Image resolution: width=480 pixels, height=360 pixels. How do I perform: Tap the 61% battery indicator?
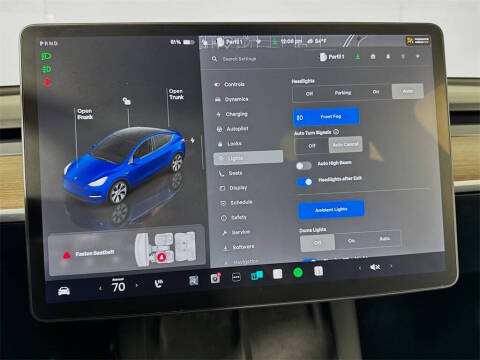click(x=182, y=42)
